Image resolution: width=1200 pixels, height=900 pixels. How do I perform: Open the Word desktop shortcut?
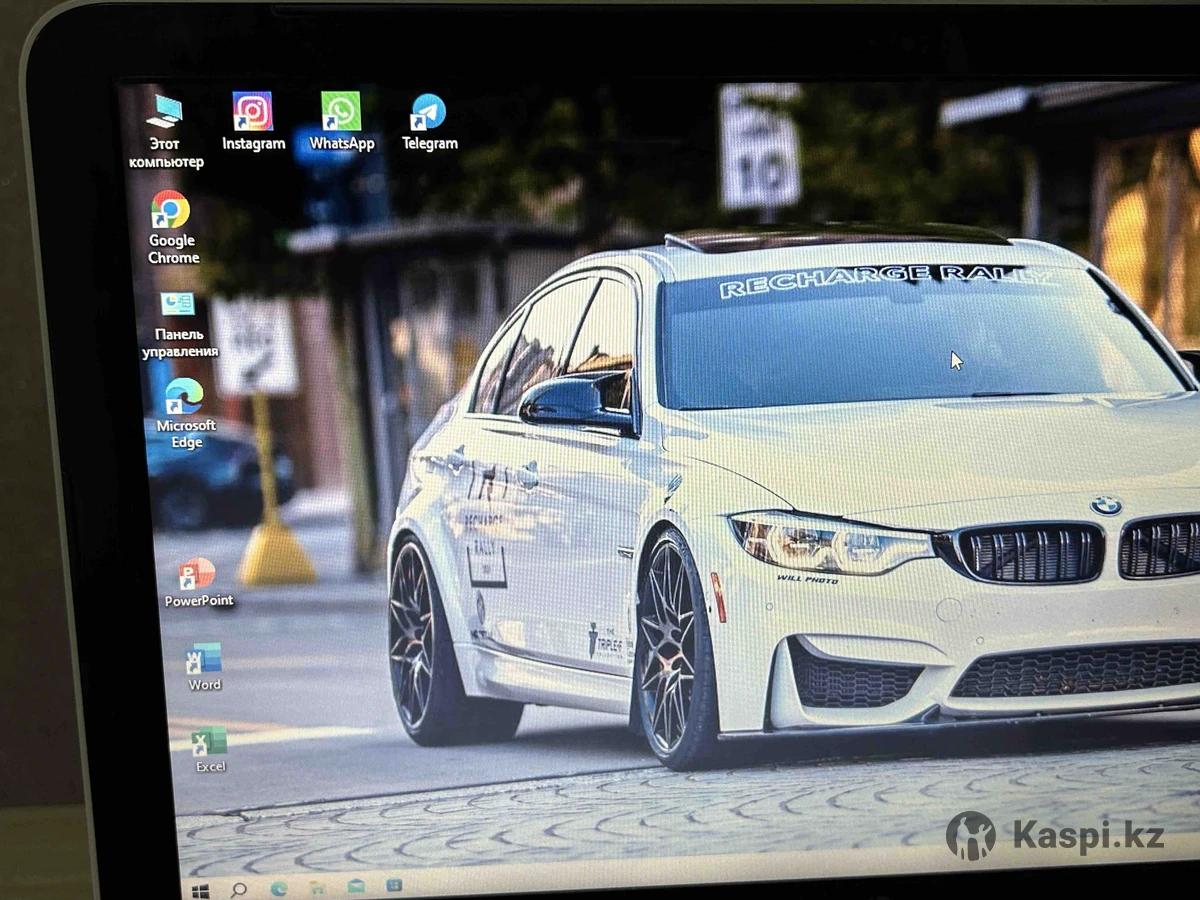[x=204, y=659]
